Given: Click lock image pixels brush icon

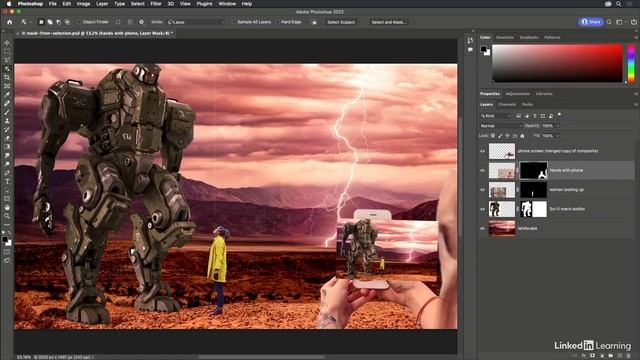Looking at the screenshot, I should coord(500,136).
